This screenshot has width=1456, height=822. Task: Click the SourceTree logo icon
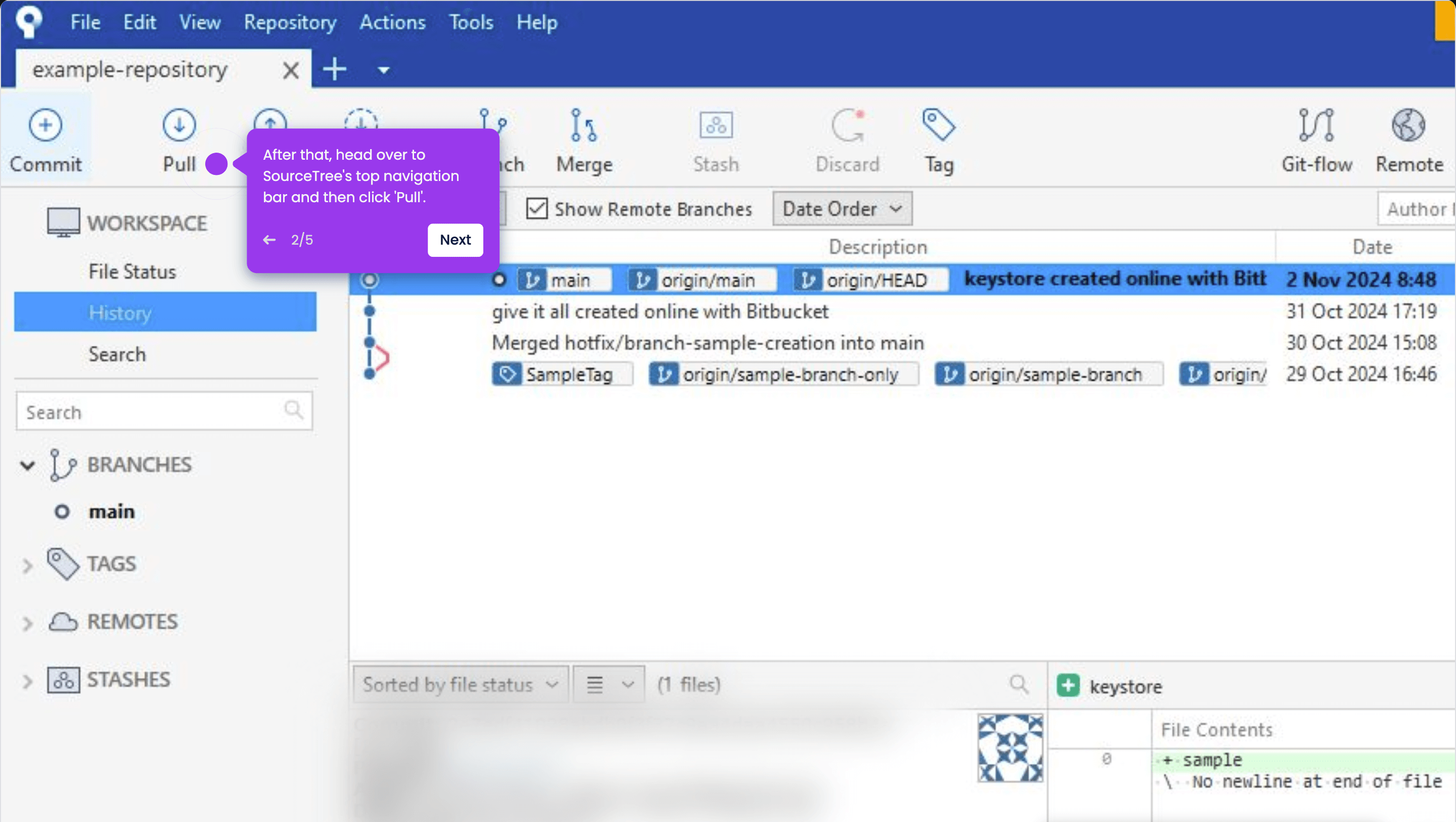coord(29,22)
